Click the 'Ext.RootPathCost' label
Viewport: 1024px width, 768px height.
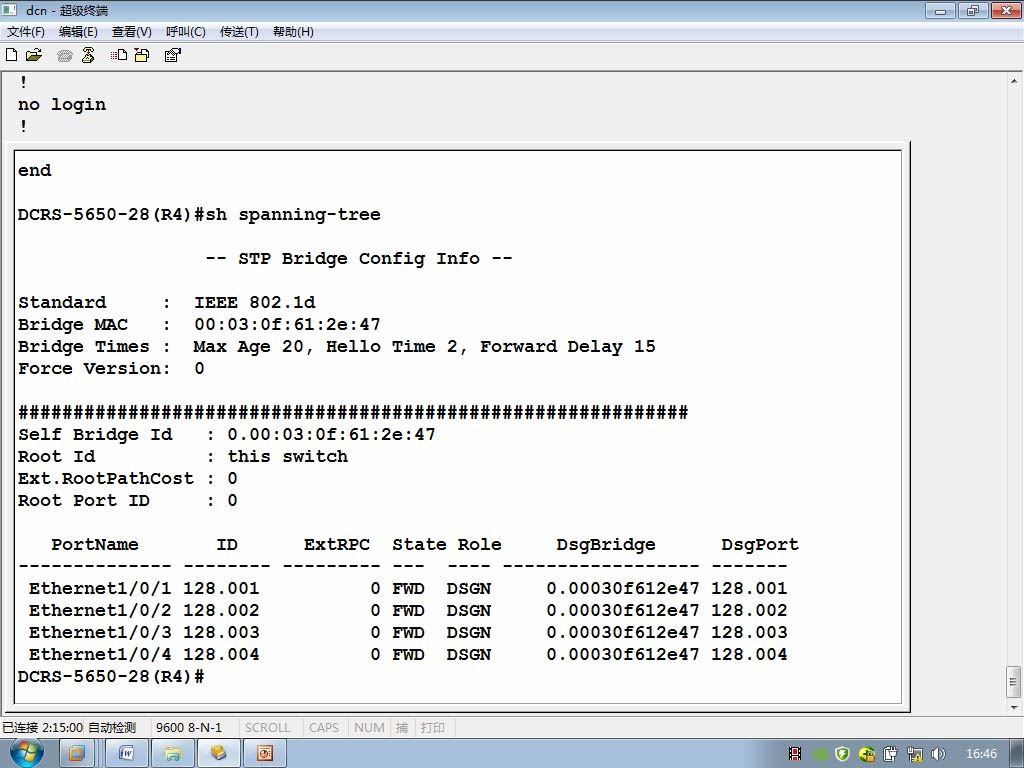point(106,479)
